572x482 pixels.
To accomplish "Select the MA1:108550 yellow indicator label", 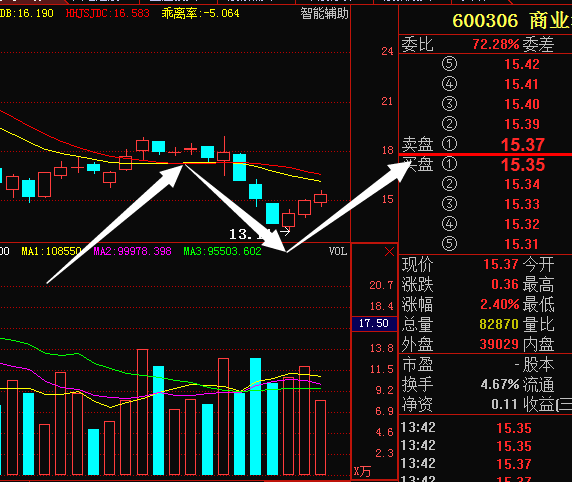I will [x=51, y=251].
